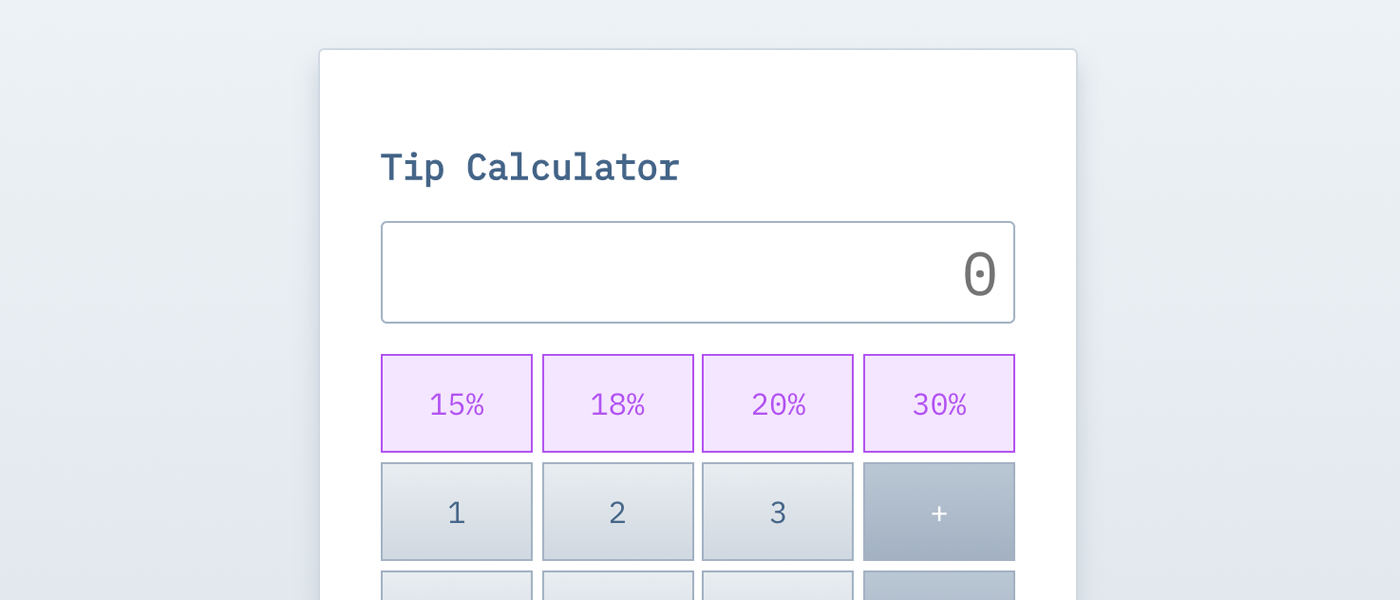Image resolution: width=1400 pixels, height=600 pixels.
Task: Focus the calculator display field
Action: click(x=698, y=272)
